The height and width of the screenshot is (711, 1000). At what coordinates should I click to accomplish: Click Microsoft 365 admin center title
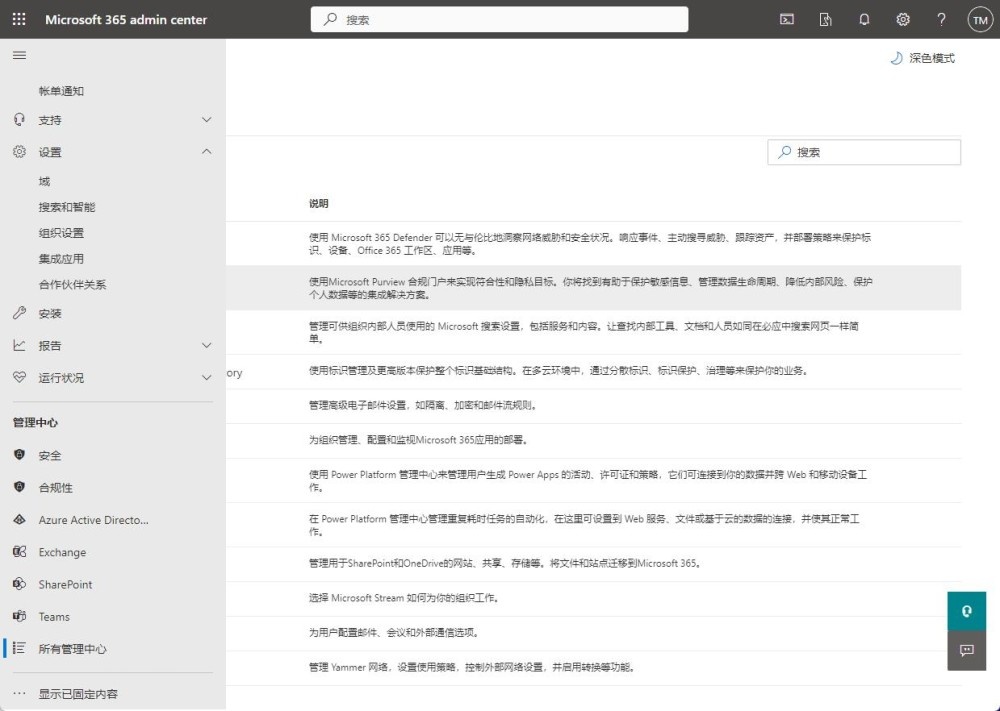pos(126,20)
